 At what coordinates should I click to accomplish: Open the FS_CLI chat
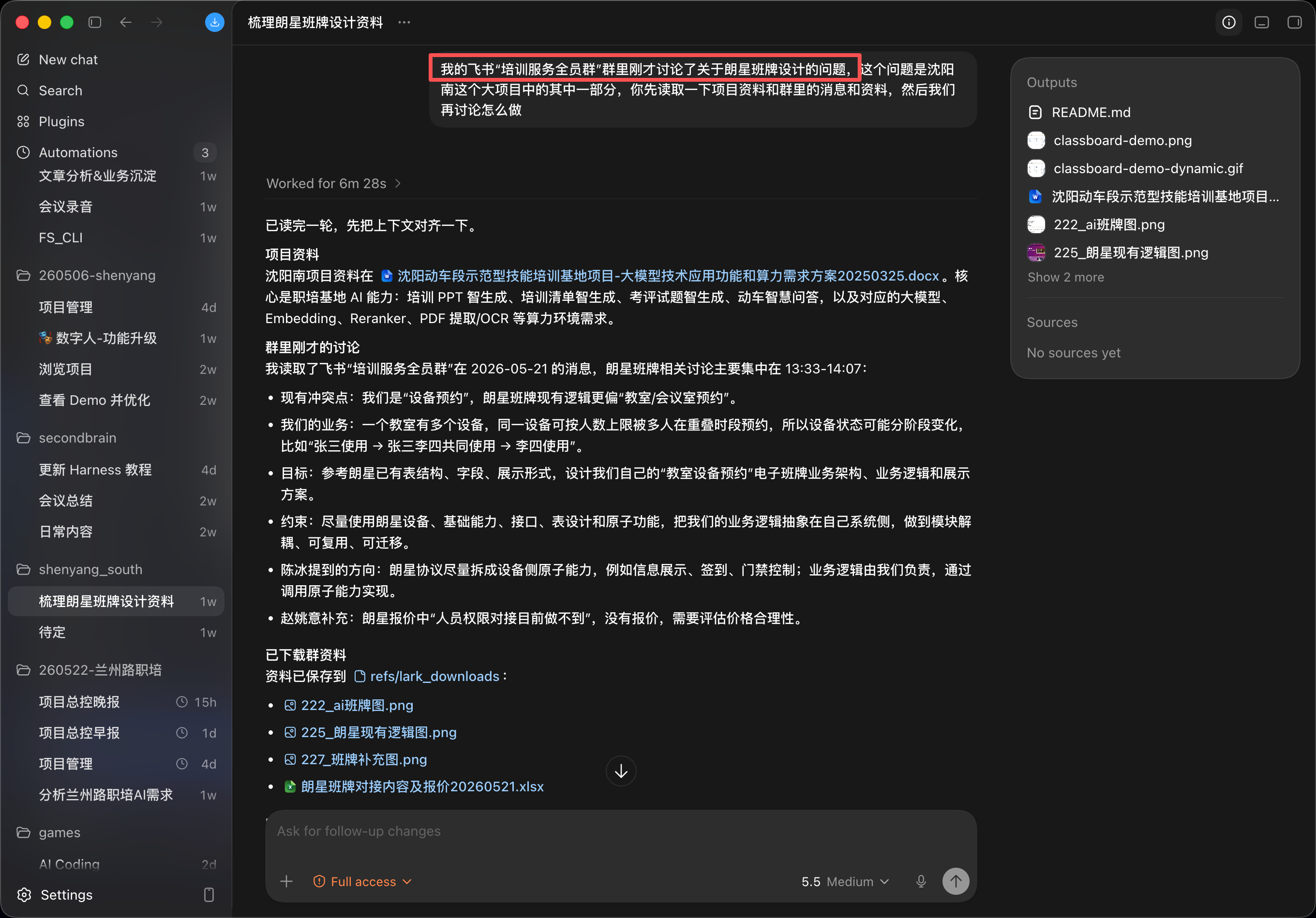click(116, 238)
